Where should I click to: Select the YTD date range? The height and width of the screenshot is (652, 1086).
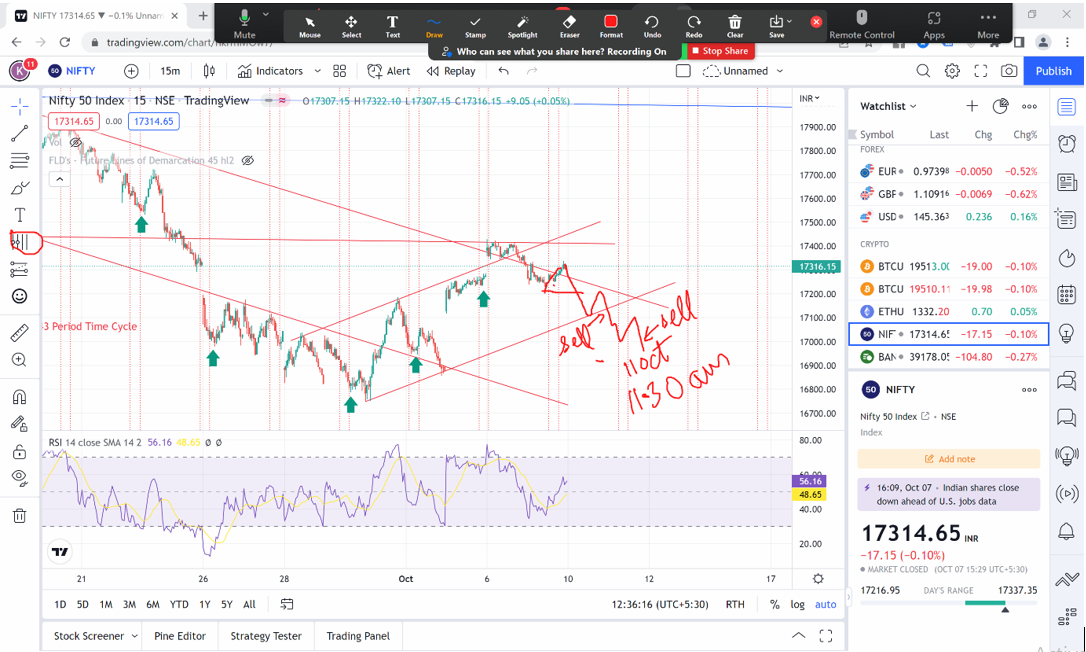179,604
